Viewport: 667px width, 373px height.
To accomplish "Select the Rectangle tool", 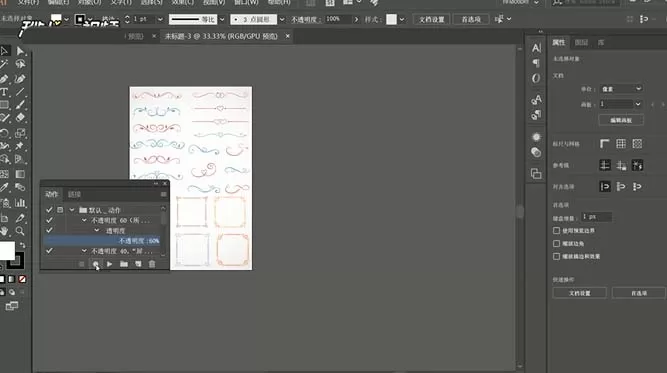I will click(x=4, y=105).
